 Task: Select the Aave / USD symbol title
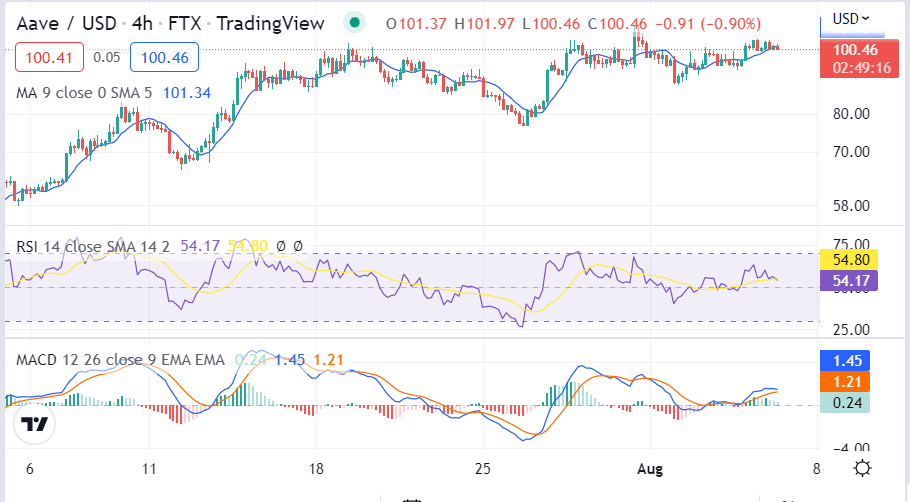(66, 24)
